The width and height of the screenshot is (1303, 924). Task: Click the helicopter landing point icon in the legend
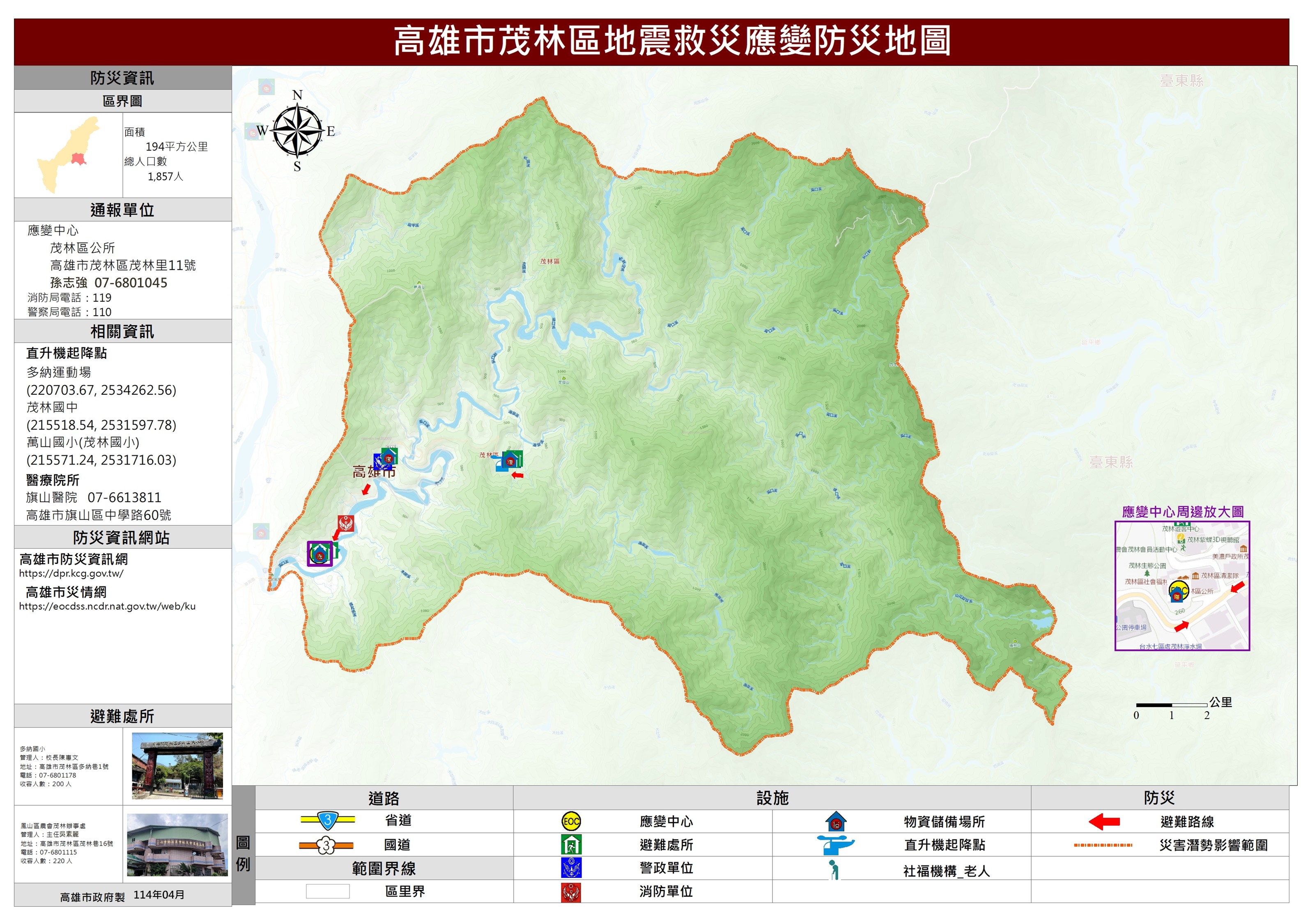tap(835, 844)
